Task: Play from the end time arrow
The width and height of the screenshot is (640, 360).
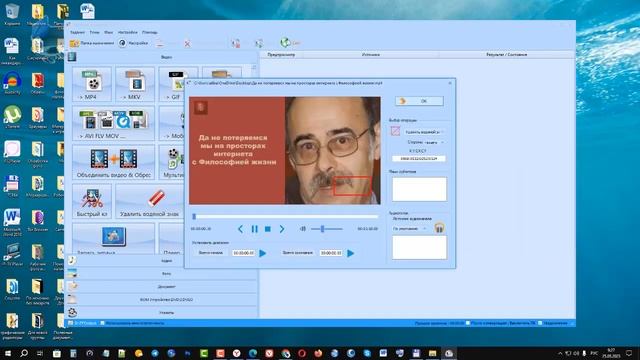Action: [x=351, y=253]
